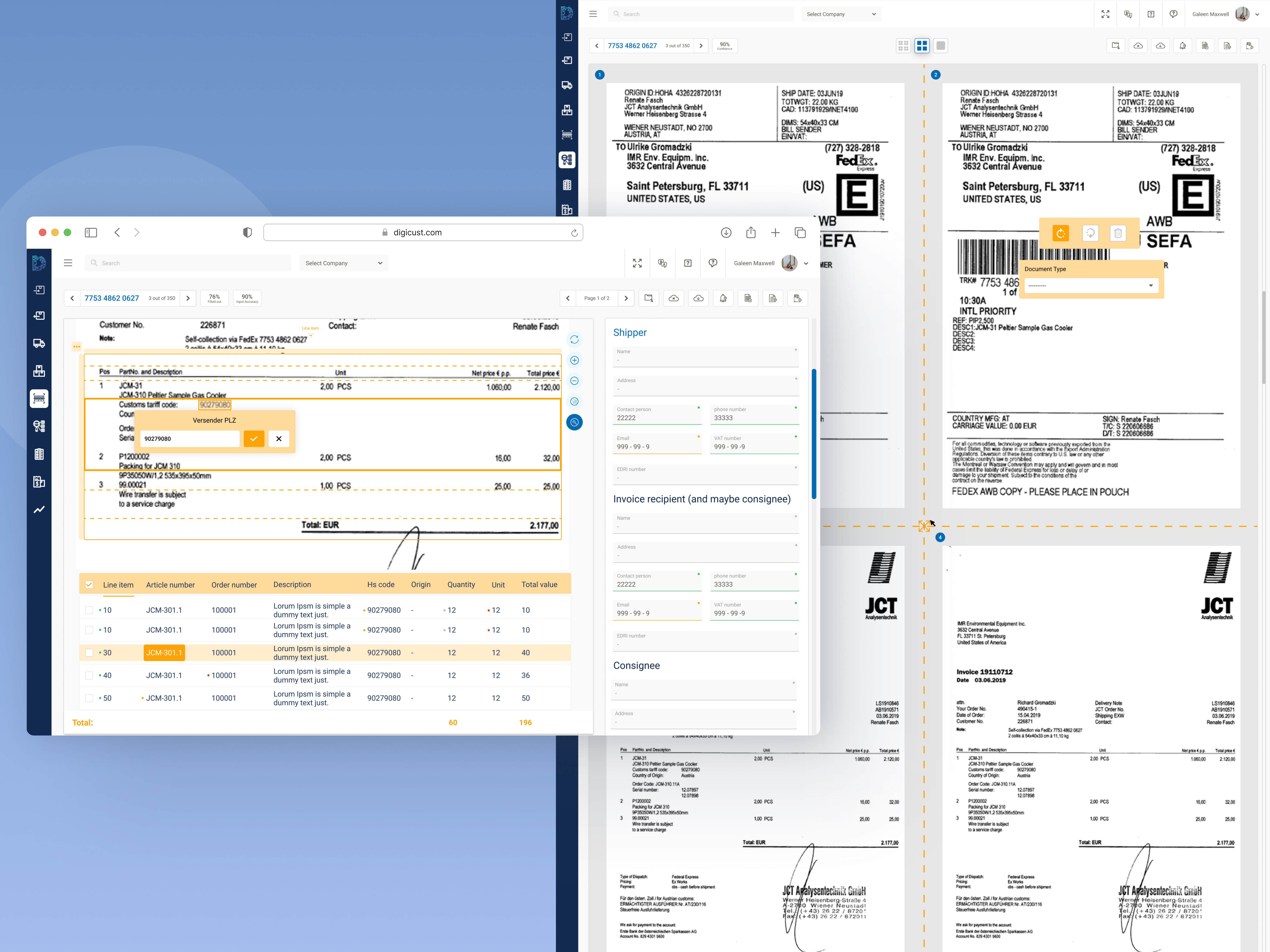Click next document chevron in background window
Image resolution: width=1270 pixels, height=952 pixels.
701,46
